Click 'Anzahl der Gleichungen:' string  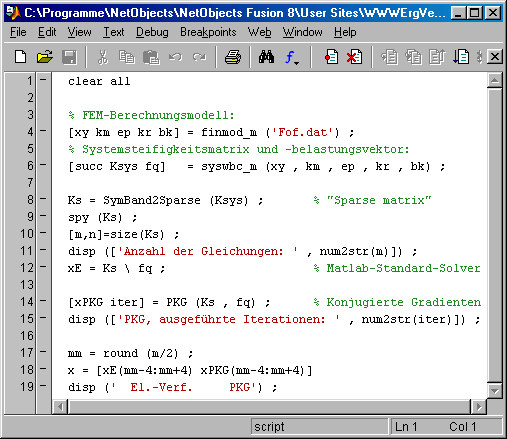point(208,251)
